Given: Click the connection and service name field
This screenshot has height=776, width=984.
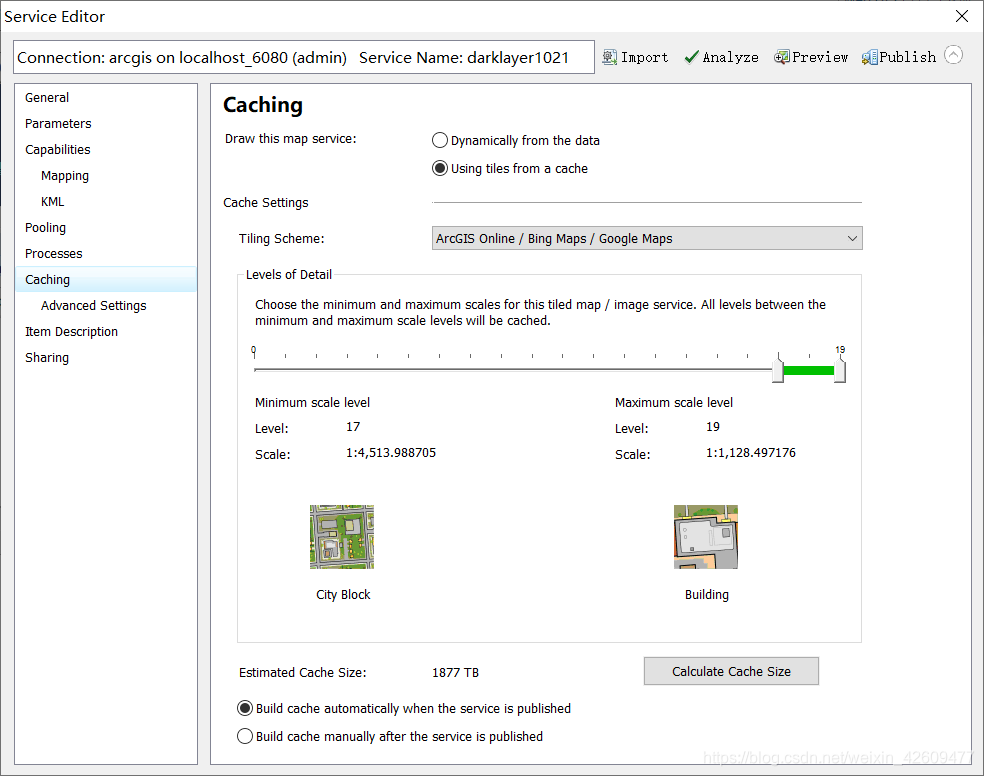Looking at the screenshot, I should 304,57.
